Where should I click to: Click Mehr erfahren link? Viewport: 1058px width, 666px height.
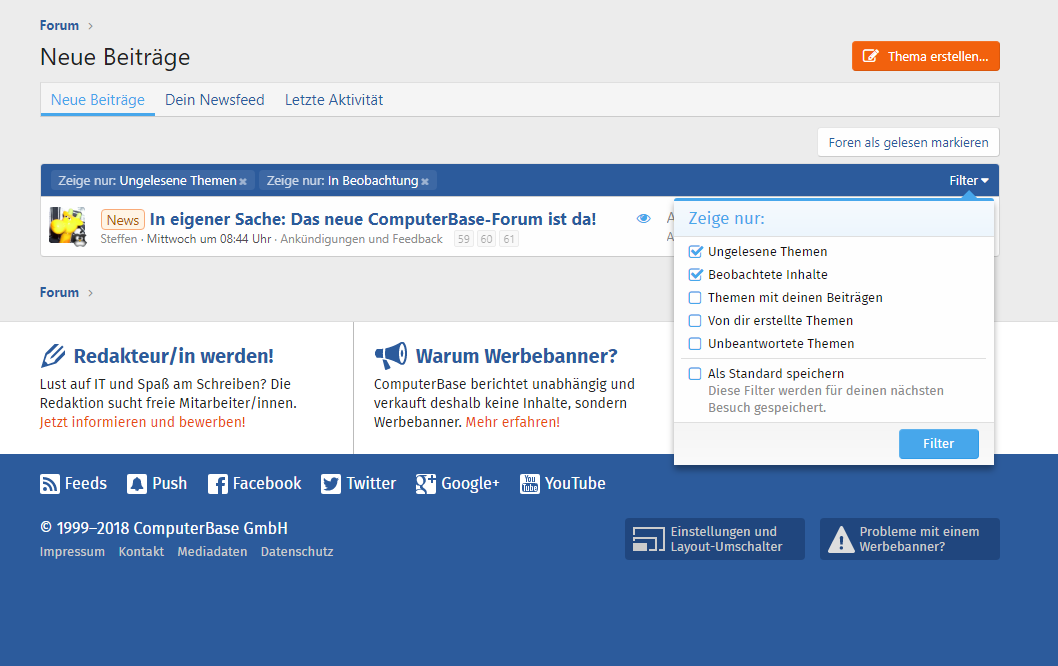pos(513,422)
